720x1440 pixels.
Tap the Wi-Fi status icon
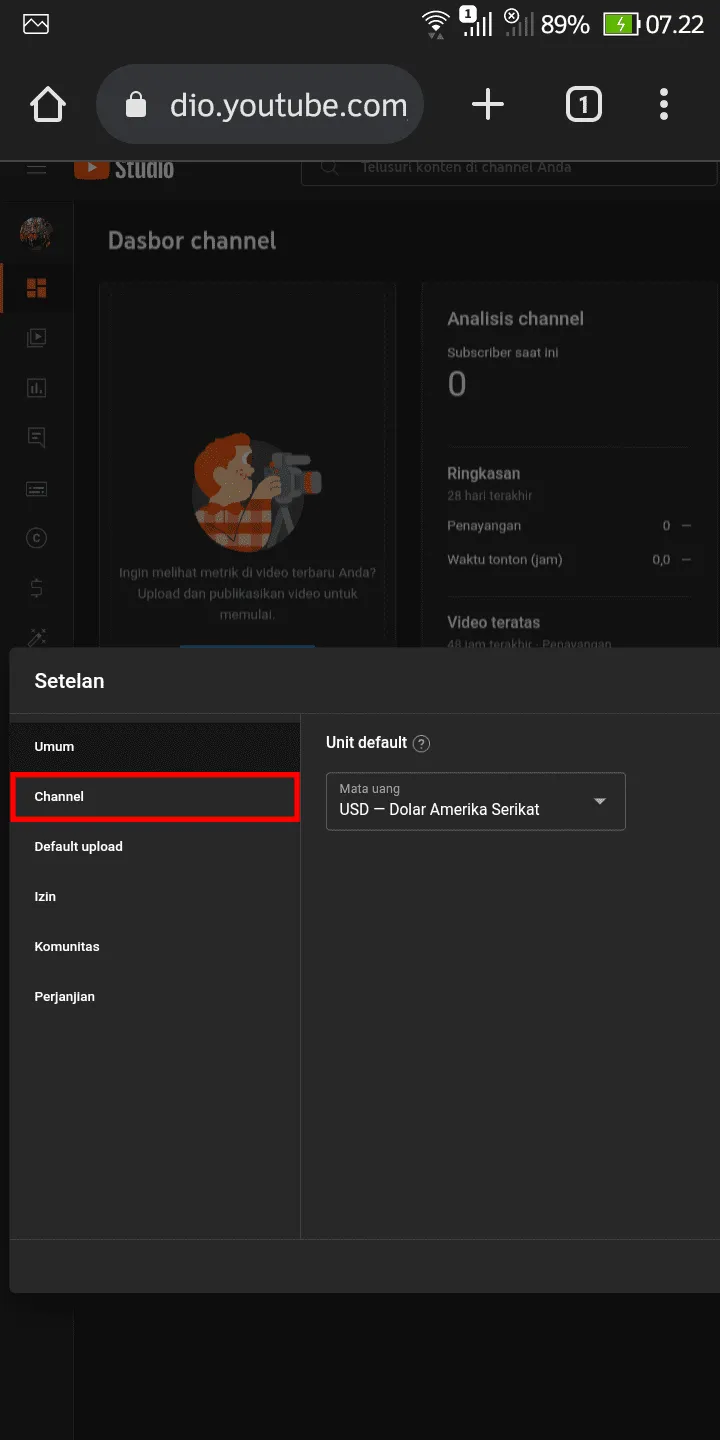(x=436, y=24)
